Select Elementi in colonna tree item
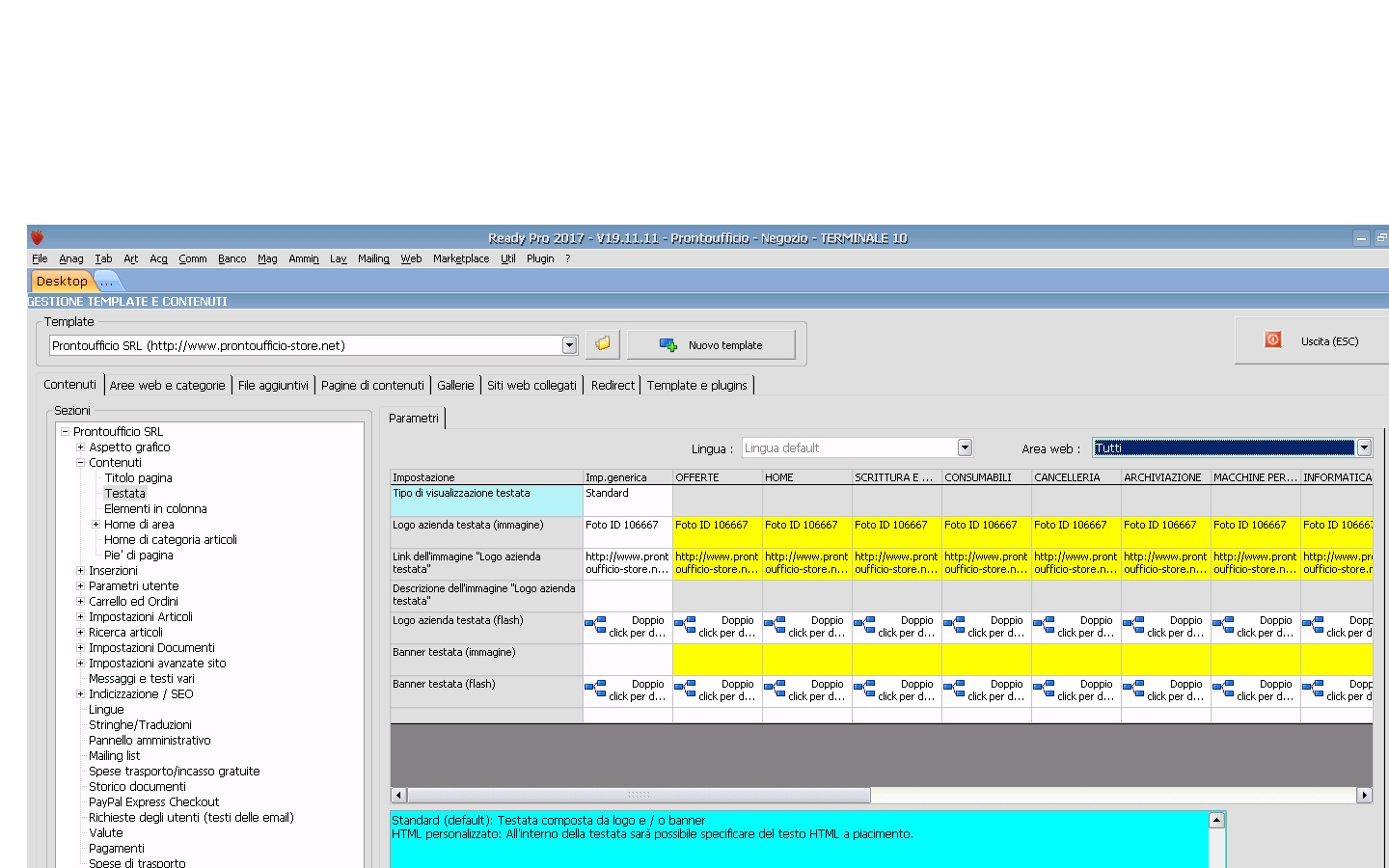Viewport: 1389px width, 868px height. click(x=155, y=509)
